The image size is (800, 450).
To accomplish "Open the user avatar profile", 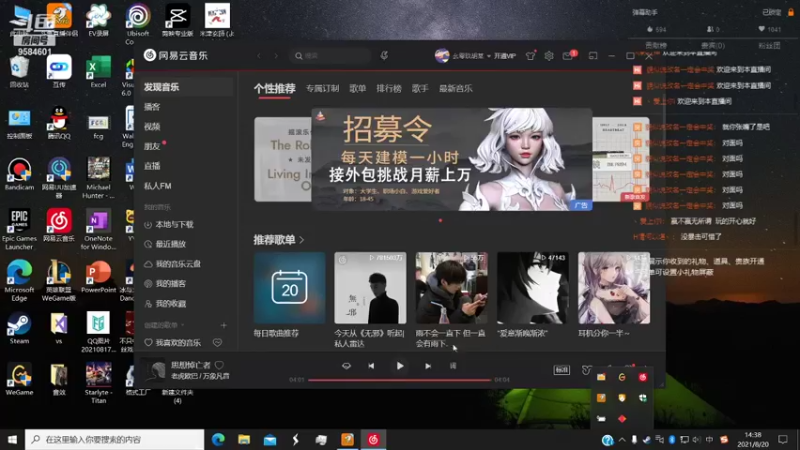I will tap(442, 56).
